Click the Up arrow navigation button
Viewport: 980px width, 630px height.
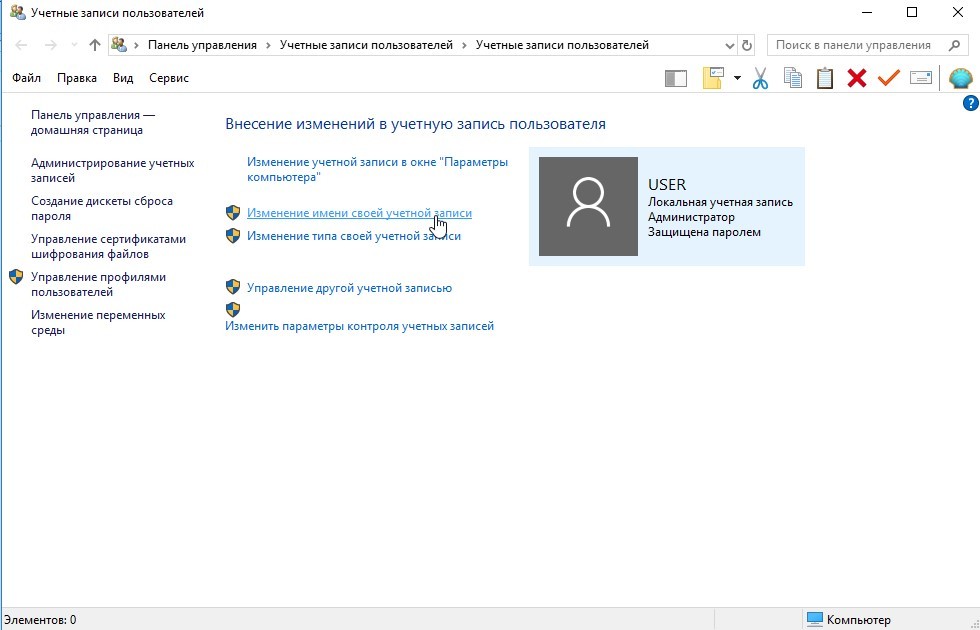pos(95,45)
